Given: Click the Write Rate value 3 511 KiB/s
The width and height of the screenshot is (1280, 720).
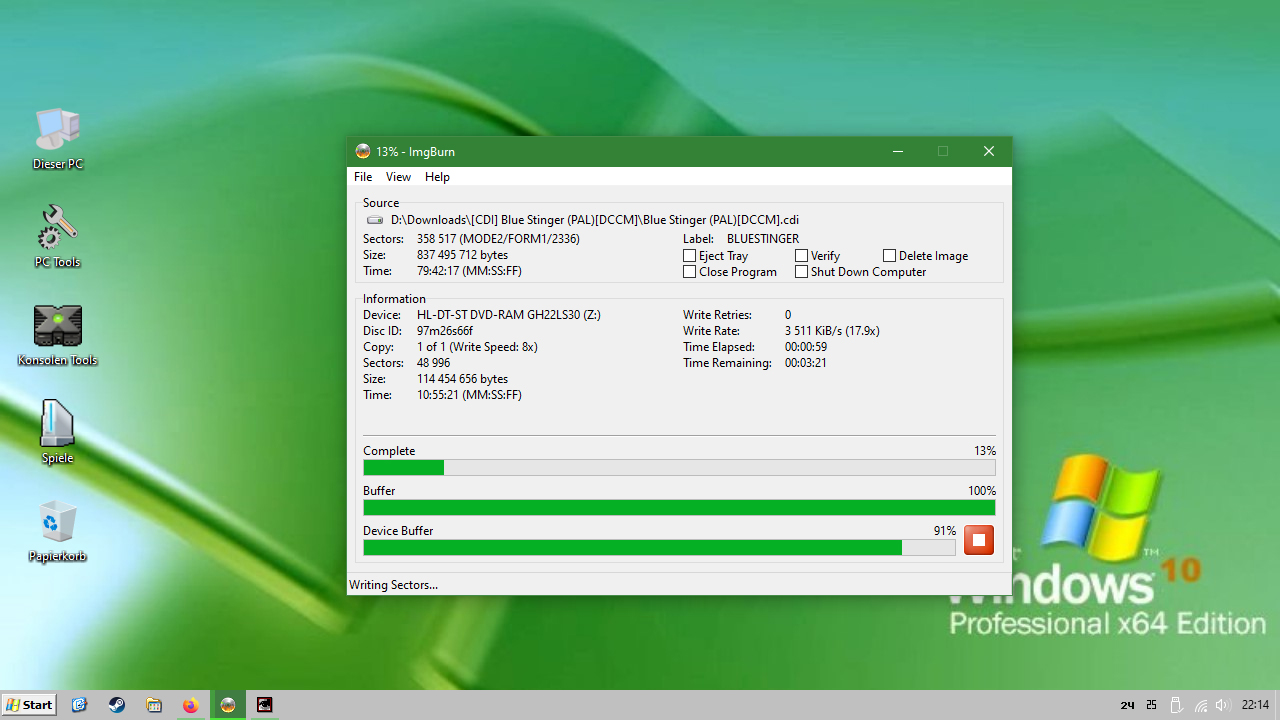Looking at the screenshot, I should (x=832, y=331).
